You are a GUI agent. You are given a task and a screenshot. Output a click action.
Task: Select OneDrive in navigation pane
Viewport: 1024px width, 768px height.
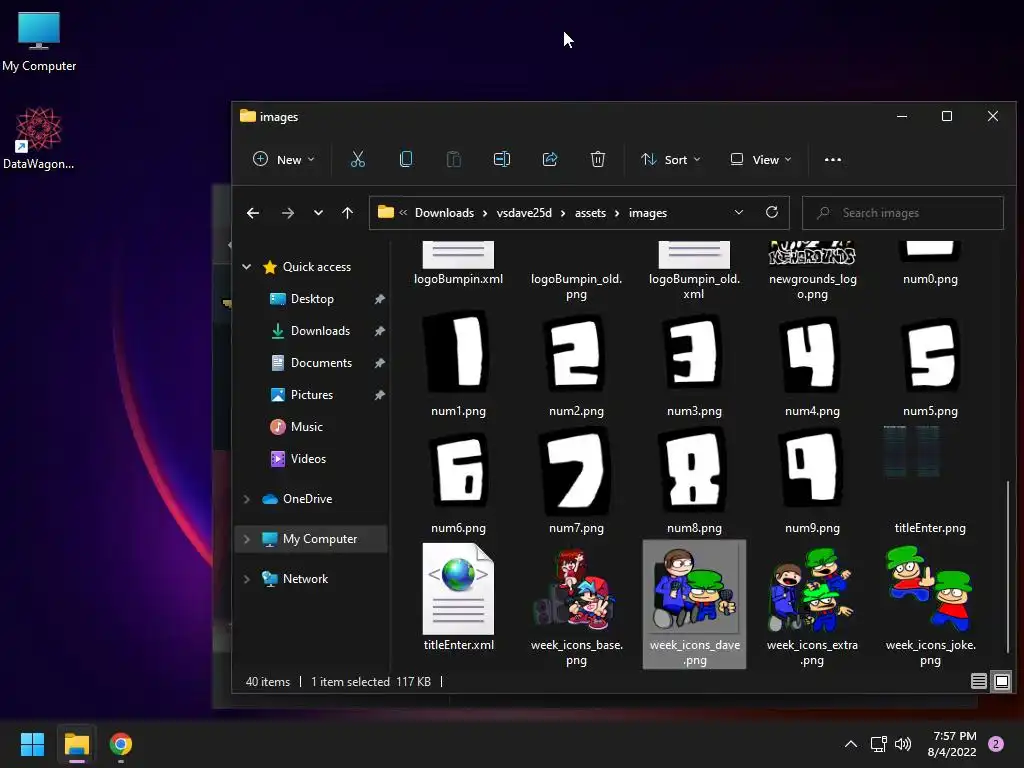tap(307, 499)
